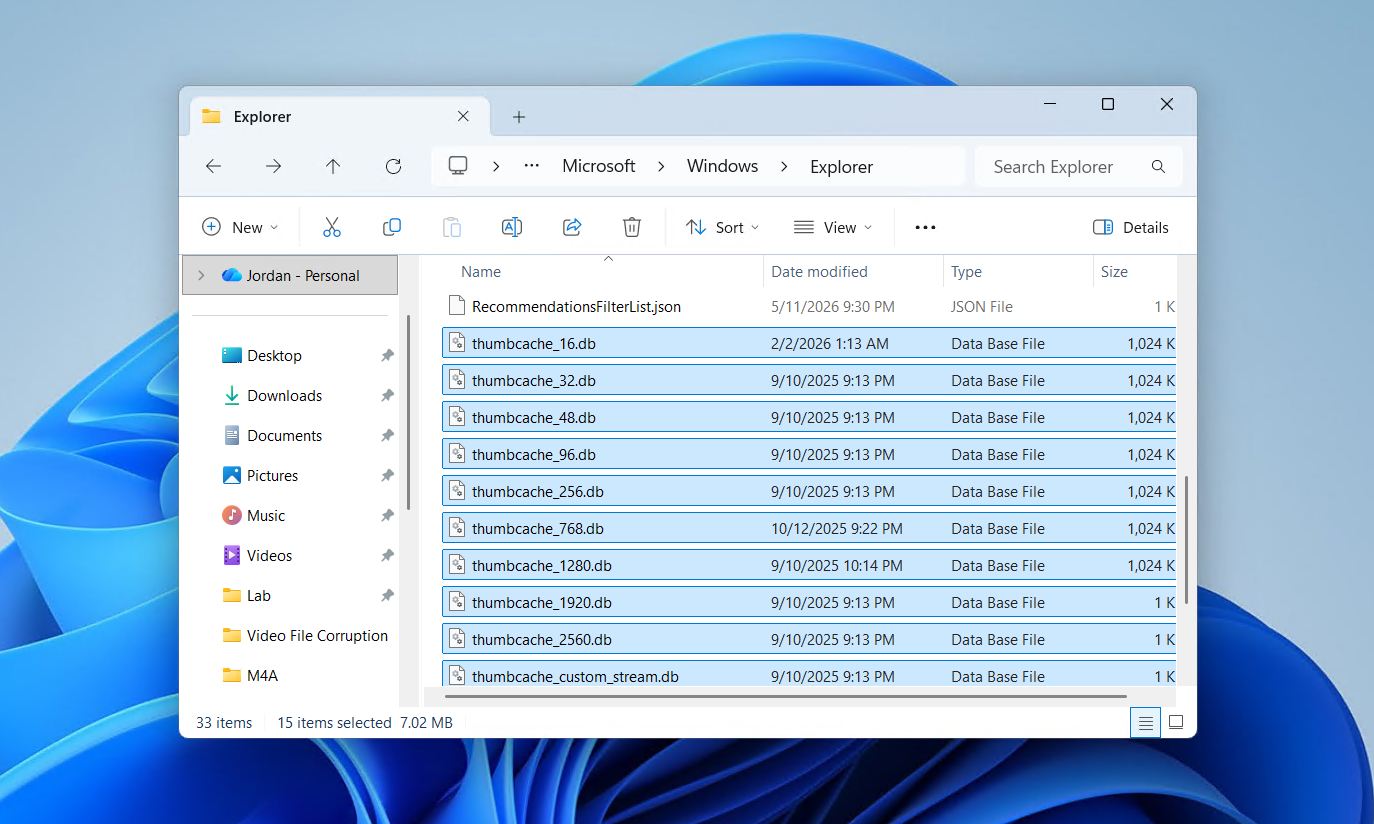Viewport: 1374px width, 824px height.
Task: Expand the chevron after This PC icon
Action: coord(496,166)
